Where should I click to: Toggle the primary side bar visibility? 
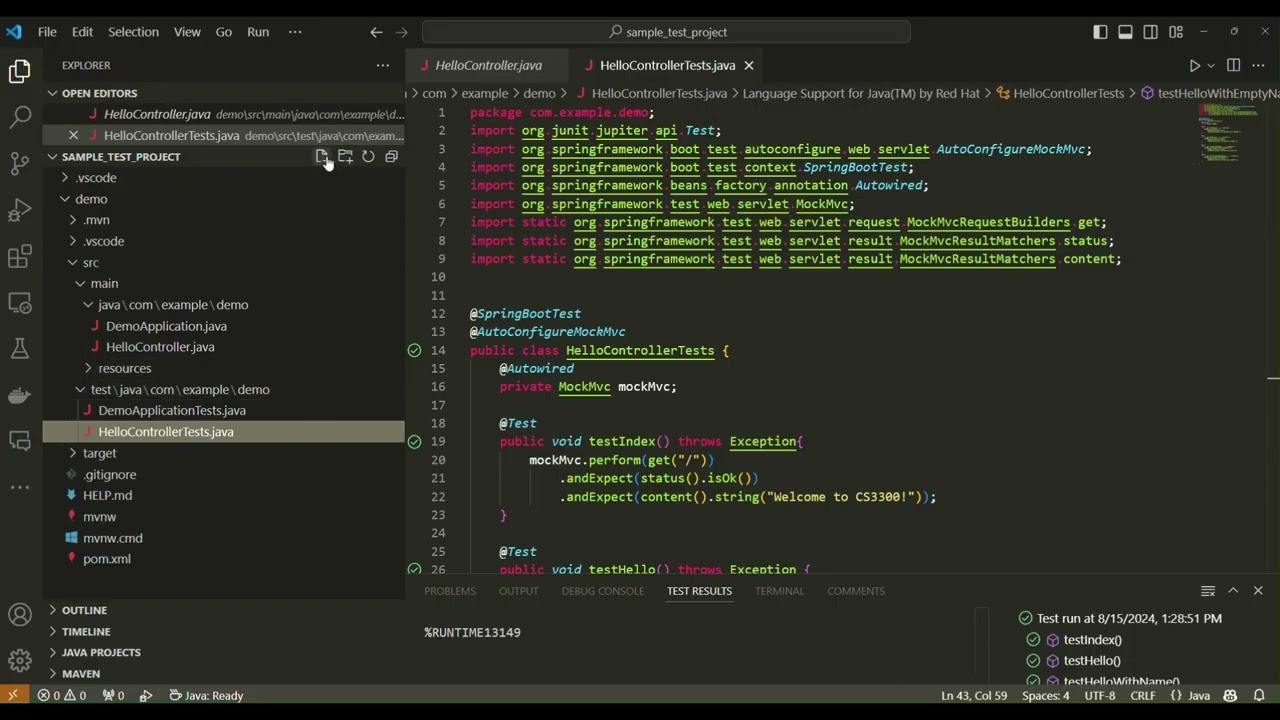[x=1100, y=32]
